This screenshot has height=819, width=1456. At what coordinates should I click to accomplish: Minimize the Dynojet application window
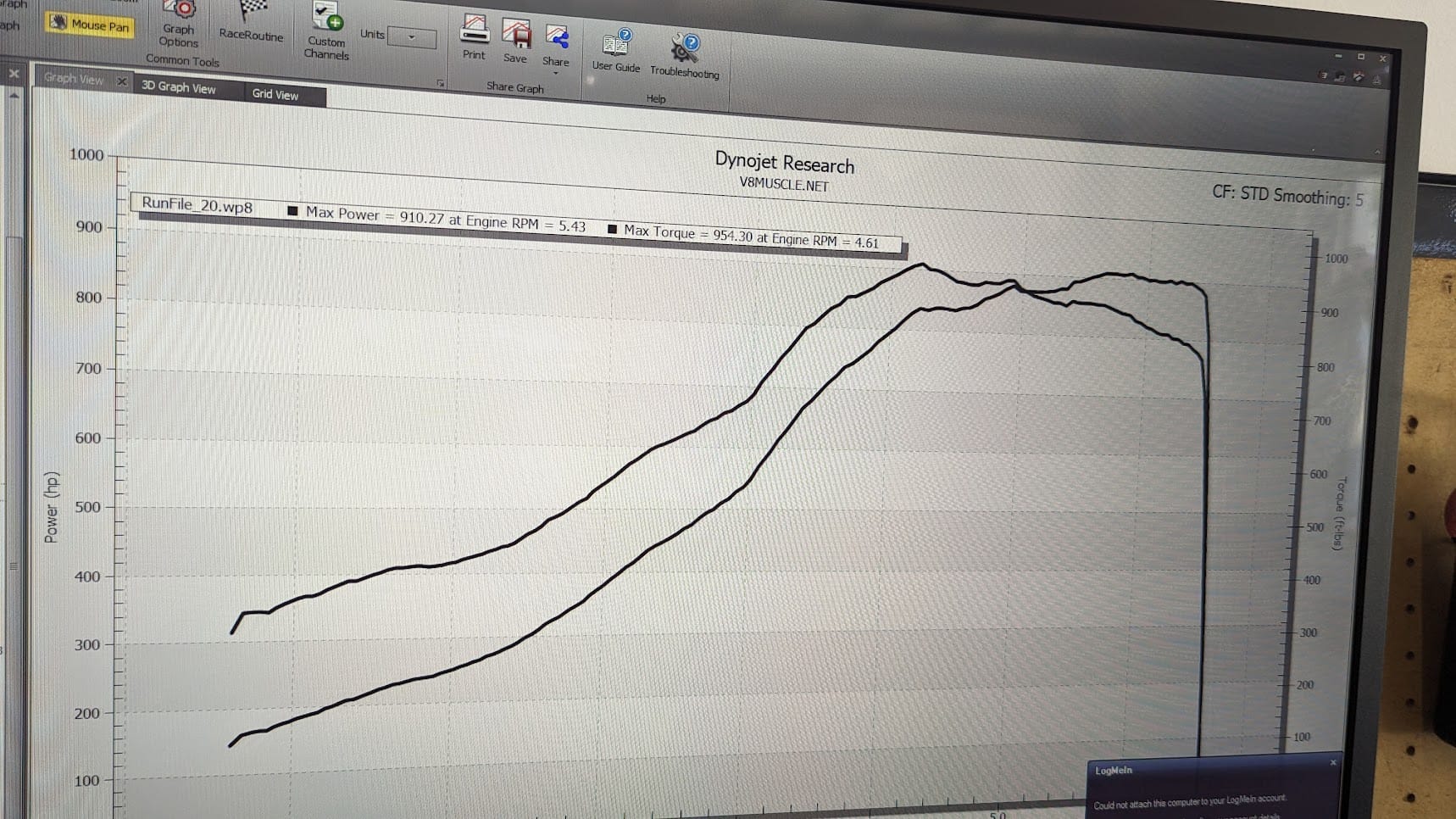1338,56
